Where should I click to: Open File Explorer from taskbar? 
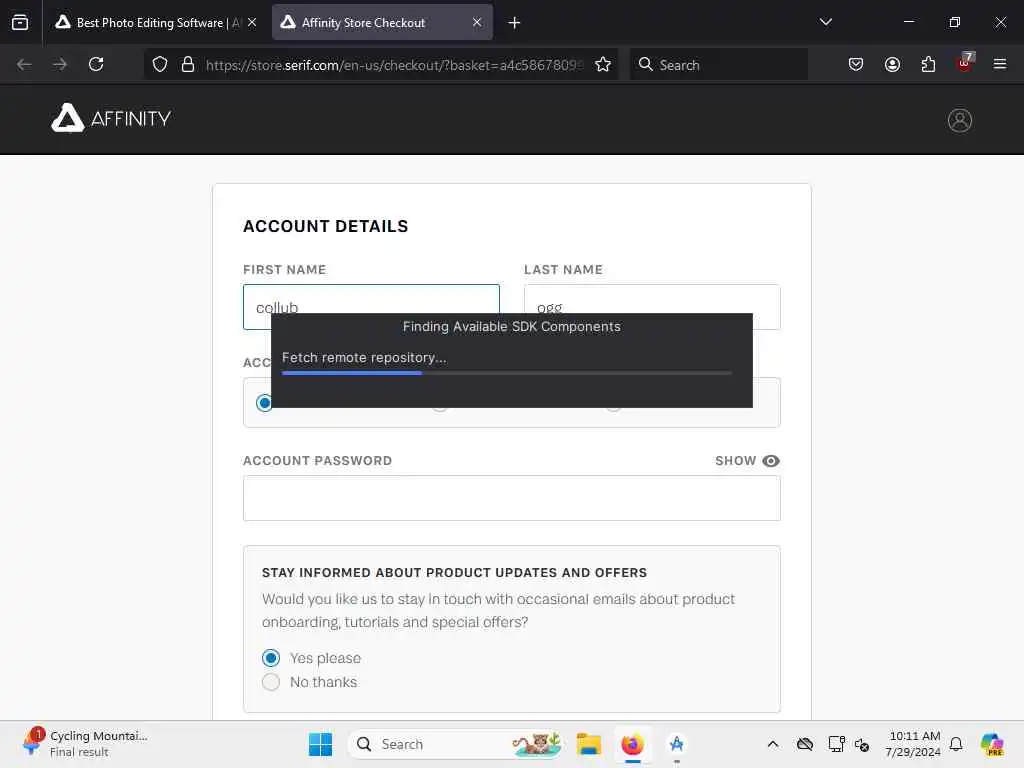(x=588, y=744)
